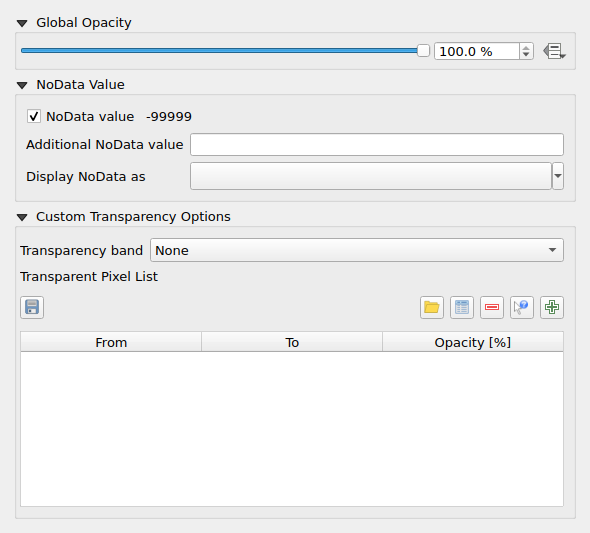Click the Additional NoData value label
Screen dimensions: 590x533
[105, 145]
